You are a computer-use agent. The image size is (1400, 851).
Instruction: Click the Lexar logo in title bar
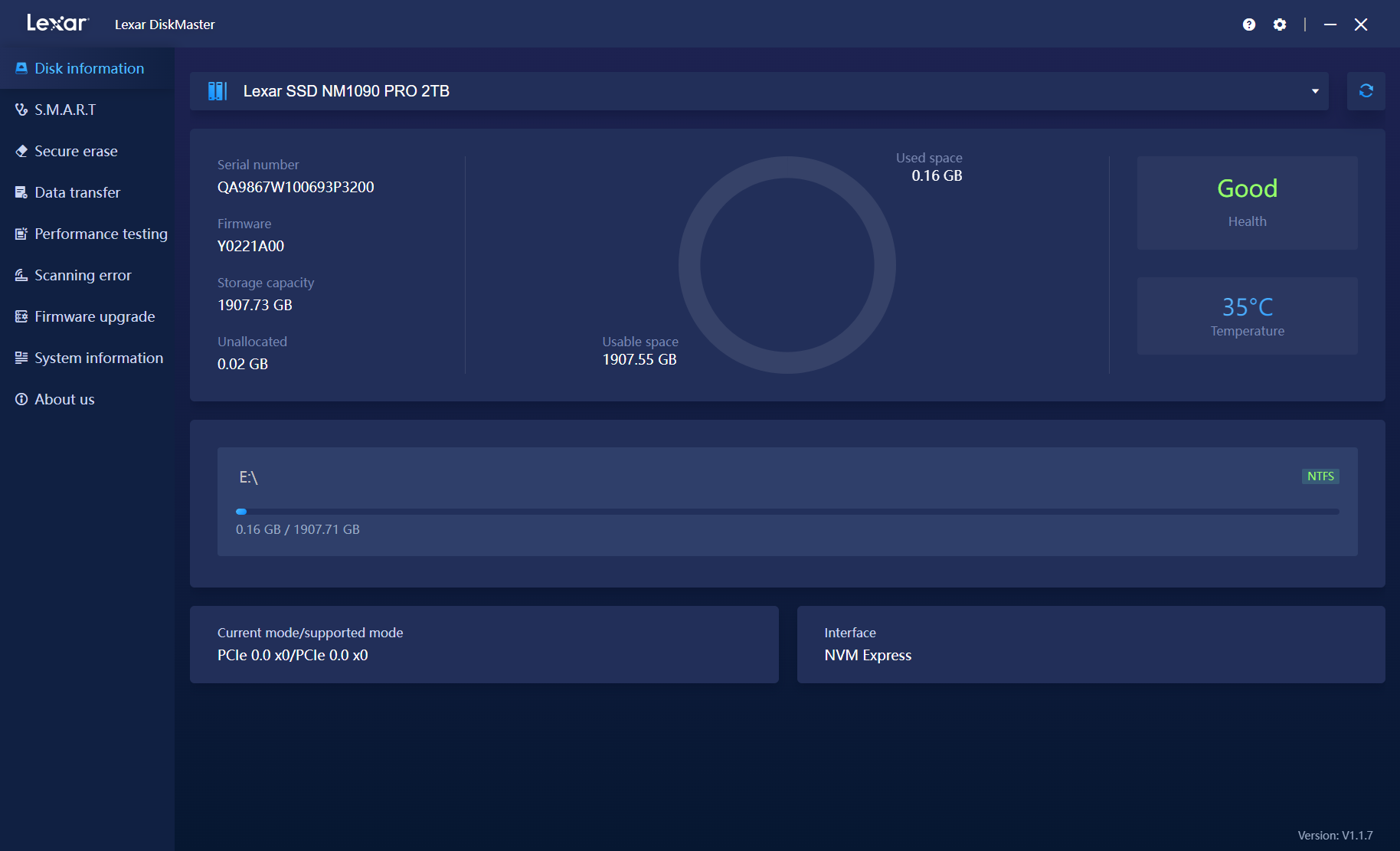coord(57,24)
